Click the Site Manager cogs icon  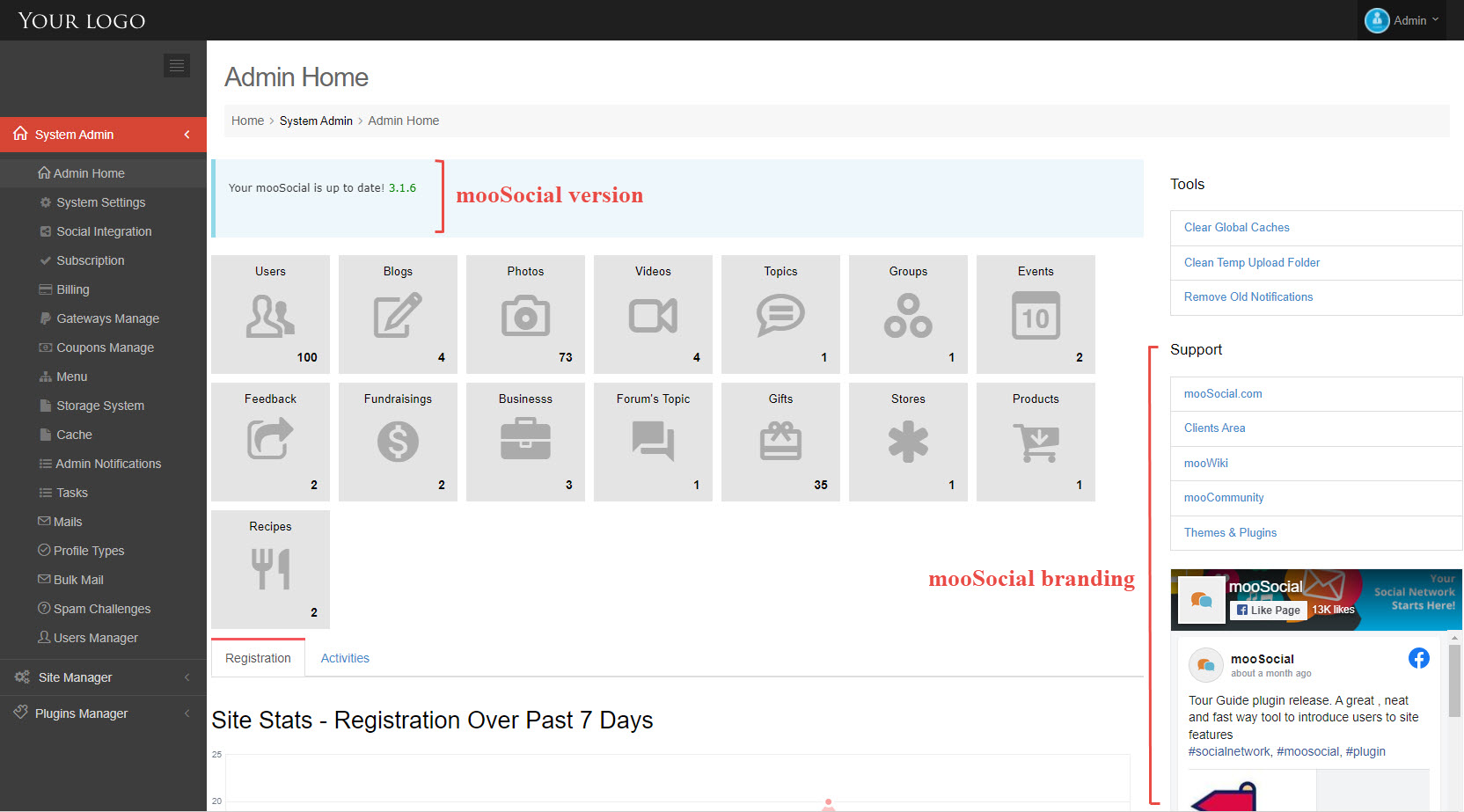pos(22,677)
